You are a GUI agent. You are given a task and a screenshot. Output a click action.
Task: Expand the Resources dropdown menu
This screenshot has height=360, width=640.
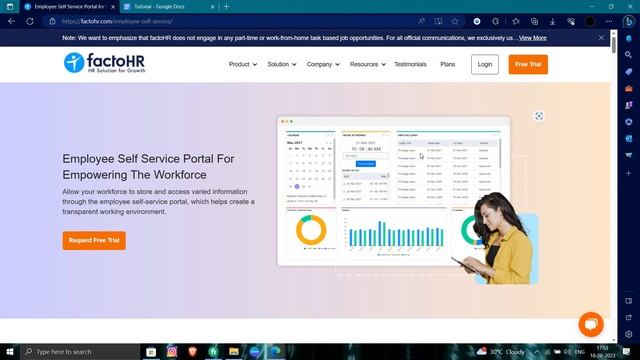coord(368,64)
